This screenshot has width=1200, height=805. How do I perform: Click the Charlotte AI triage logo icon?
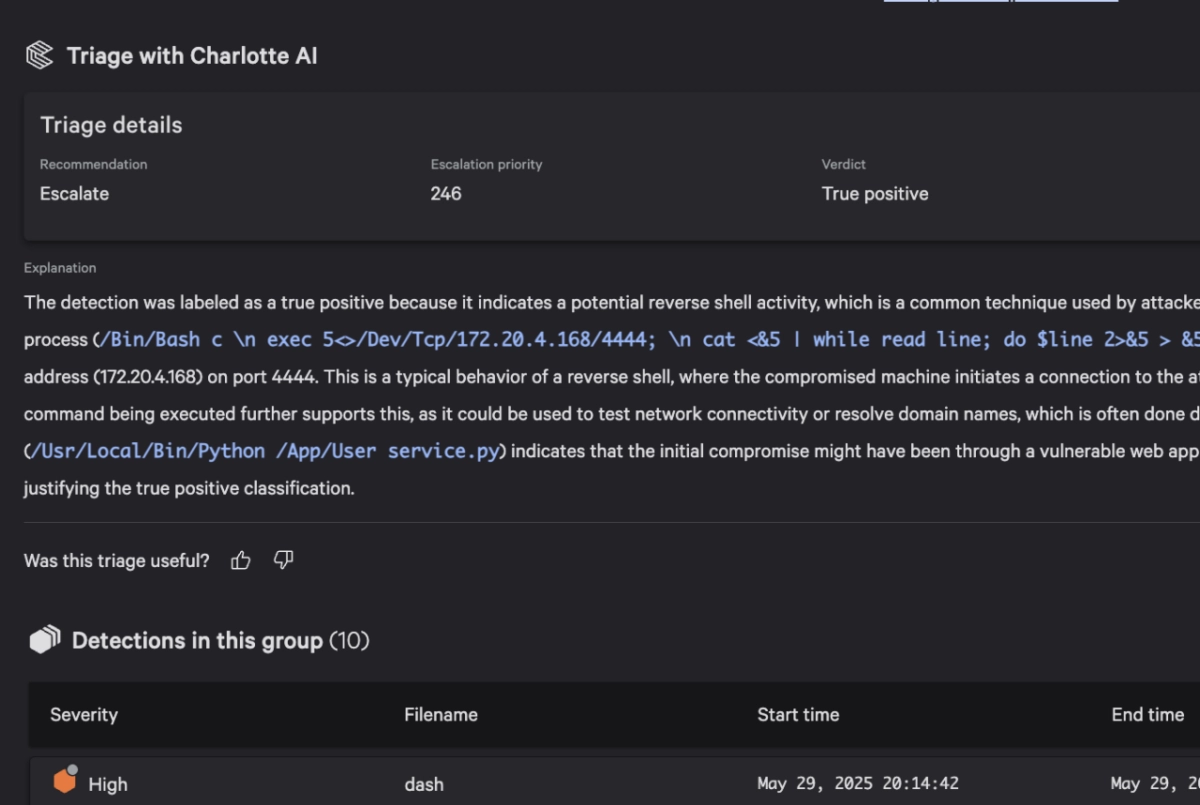click(39, 55)
